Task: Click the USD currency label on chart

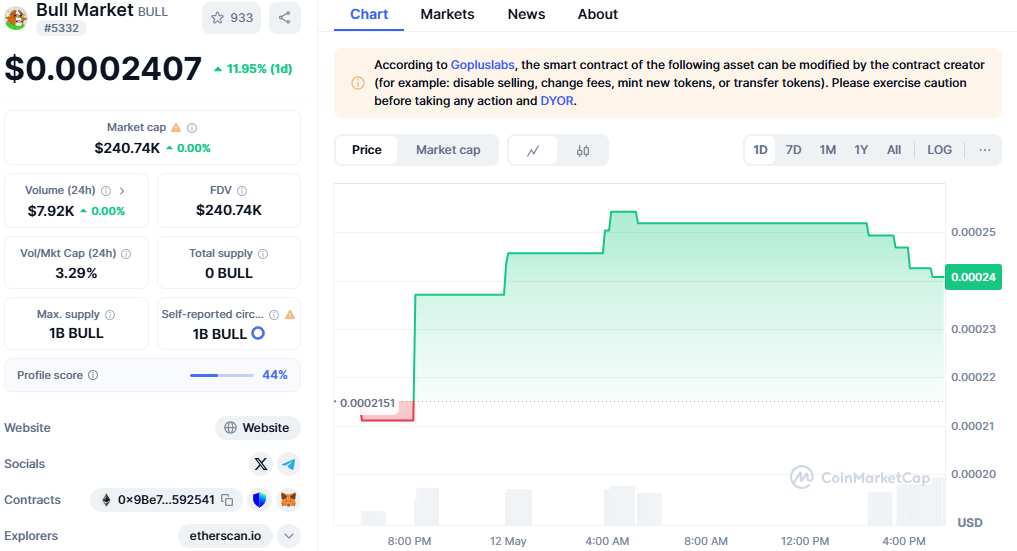Action: 970,522
